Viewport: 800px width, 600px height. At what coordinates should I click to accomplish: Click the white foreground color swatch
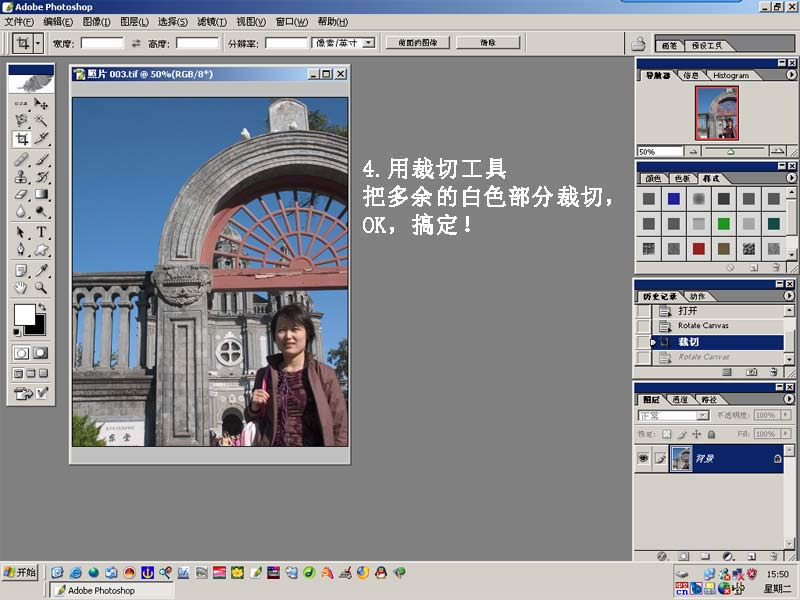point(23,314)
